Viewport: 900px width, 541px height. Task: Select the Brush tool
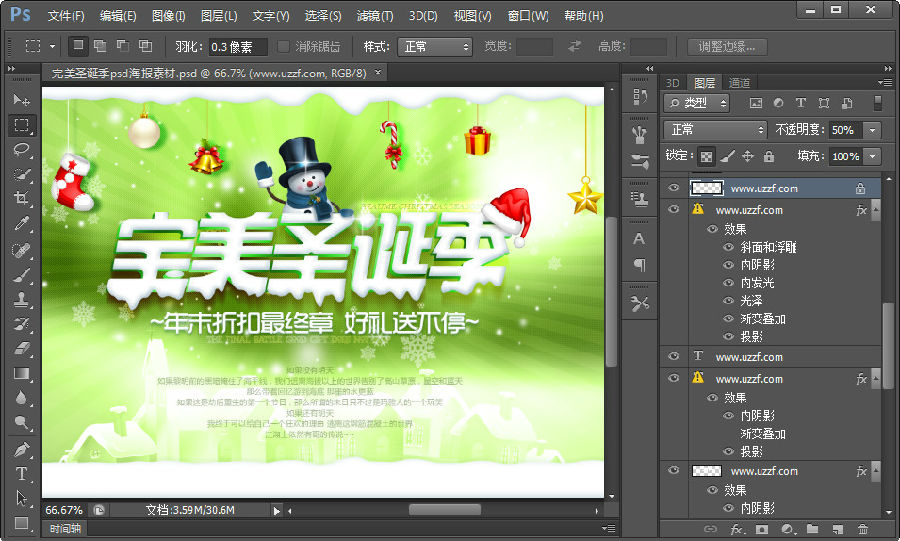click(22, 275)
